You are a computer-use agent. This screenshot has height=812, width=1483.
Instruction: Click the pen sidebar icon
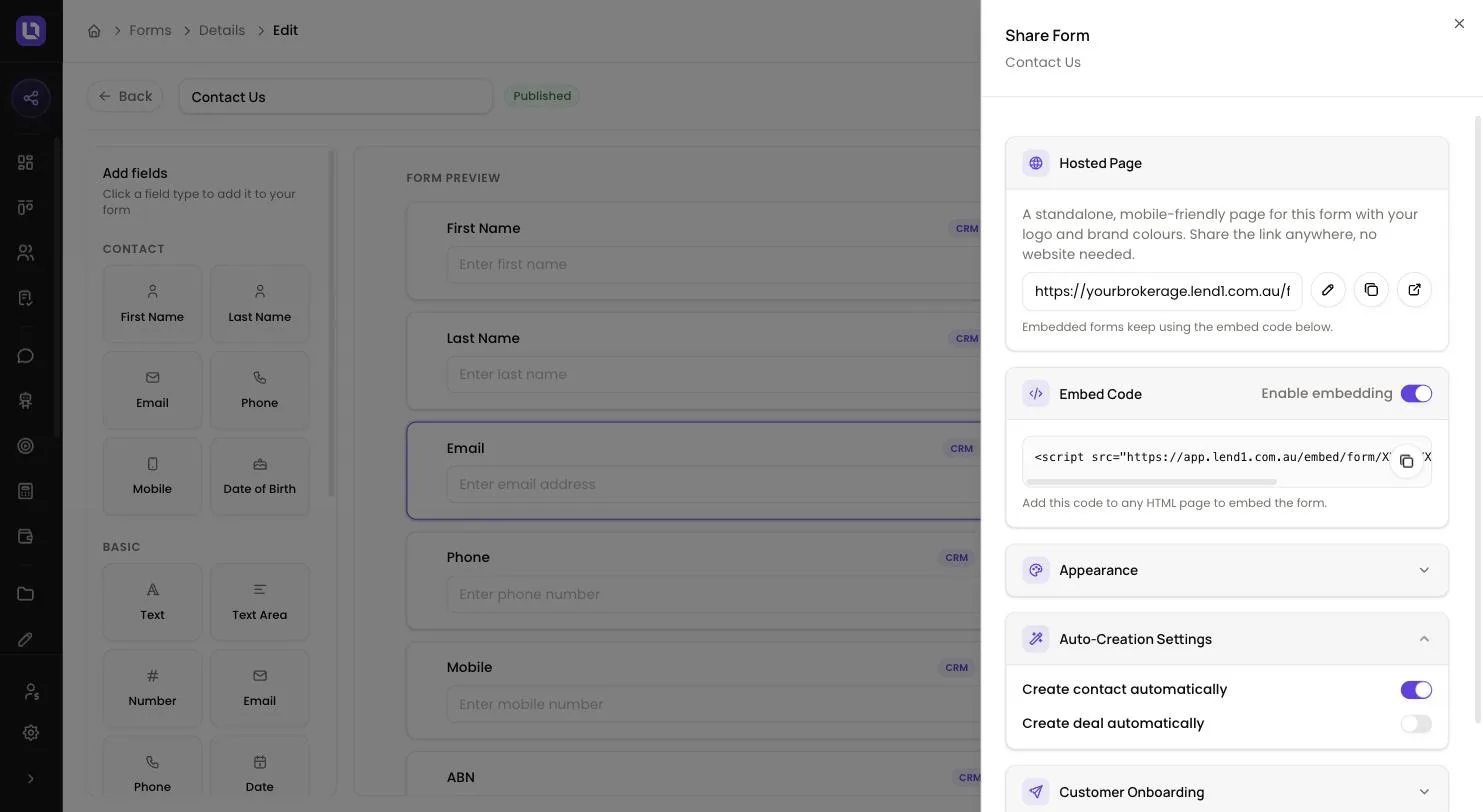tap(26, 639)
